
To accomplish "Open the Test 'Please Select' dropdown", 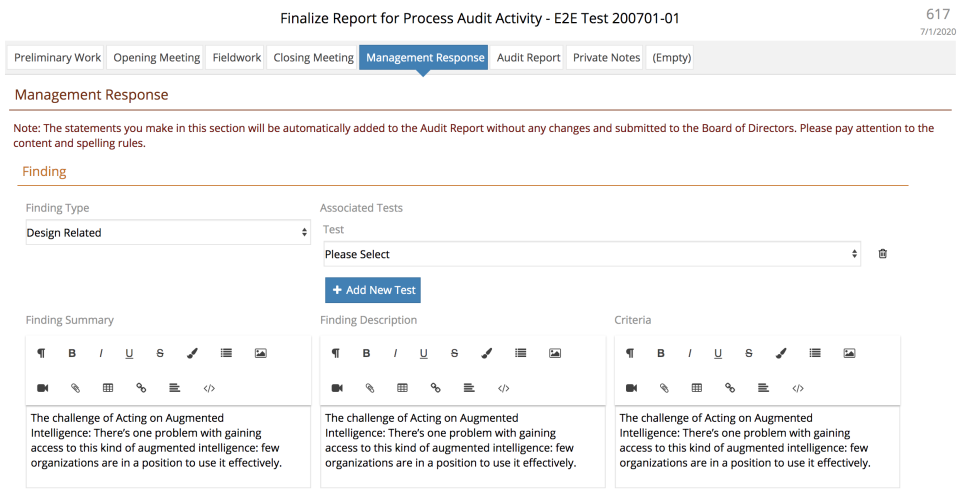I will [x=591, y=254].
